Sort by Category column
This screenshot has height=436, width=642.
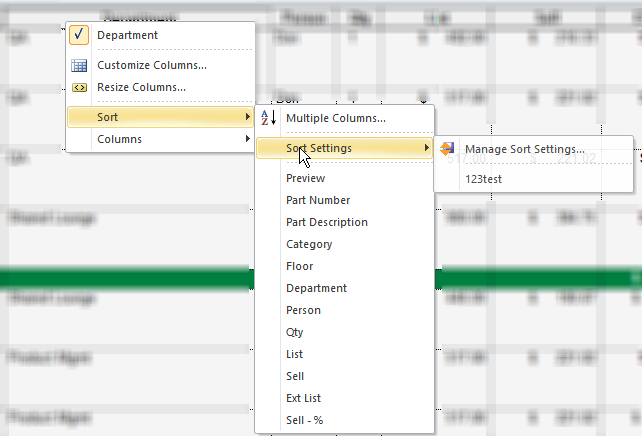[x=309, y=244]
